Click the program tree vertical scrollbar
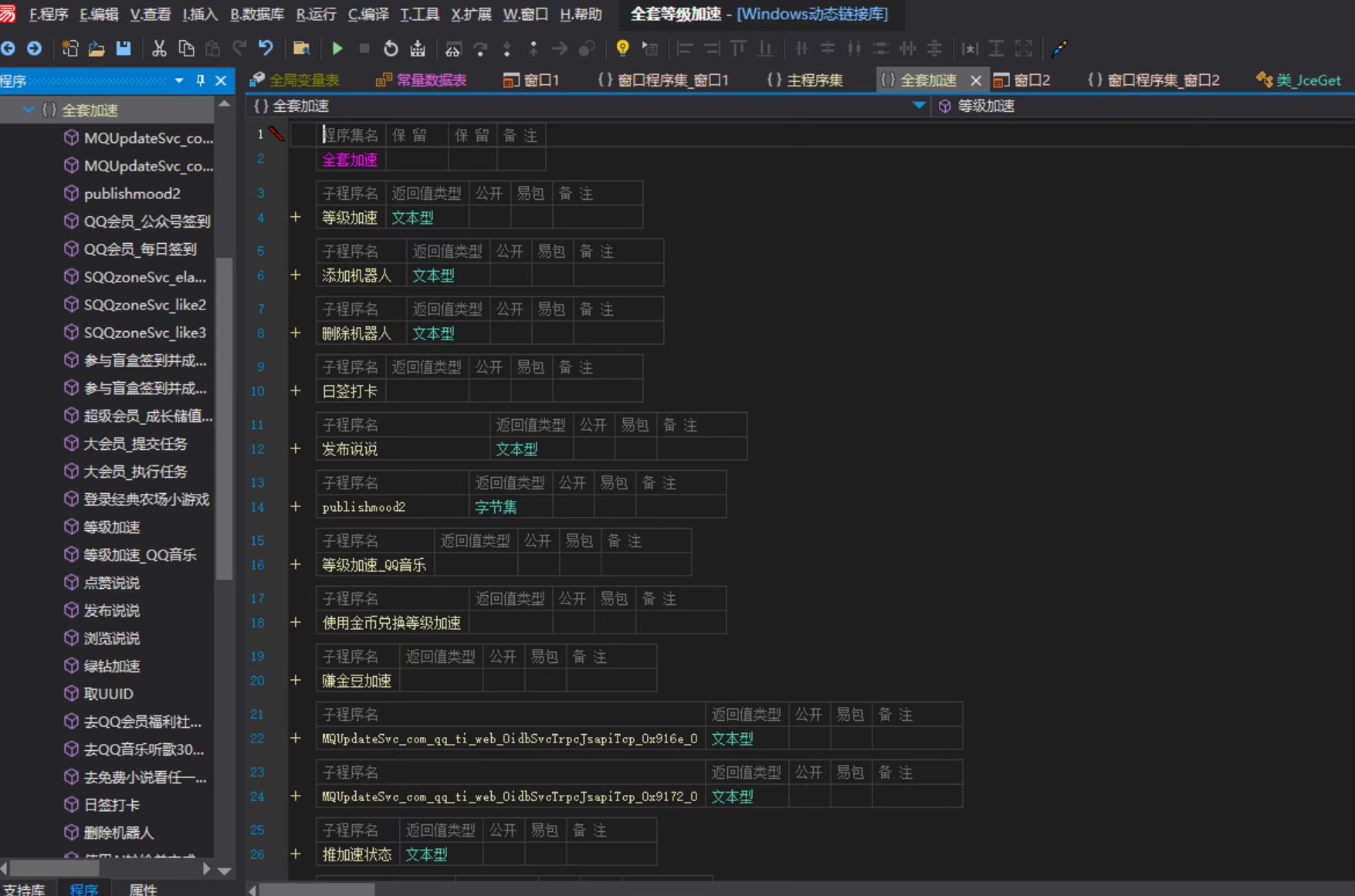The width and height of the screenshot is (1355, 896). (225, 417)
